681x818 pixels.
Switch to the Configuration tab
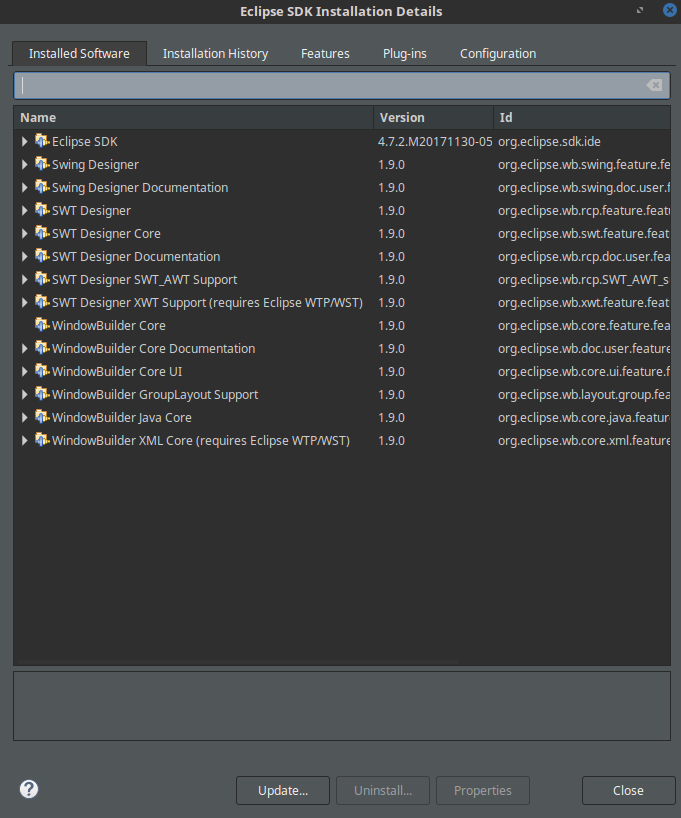pos(498,53)
